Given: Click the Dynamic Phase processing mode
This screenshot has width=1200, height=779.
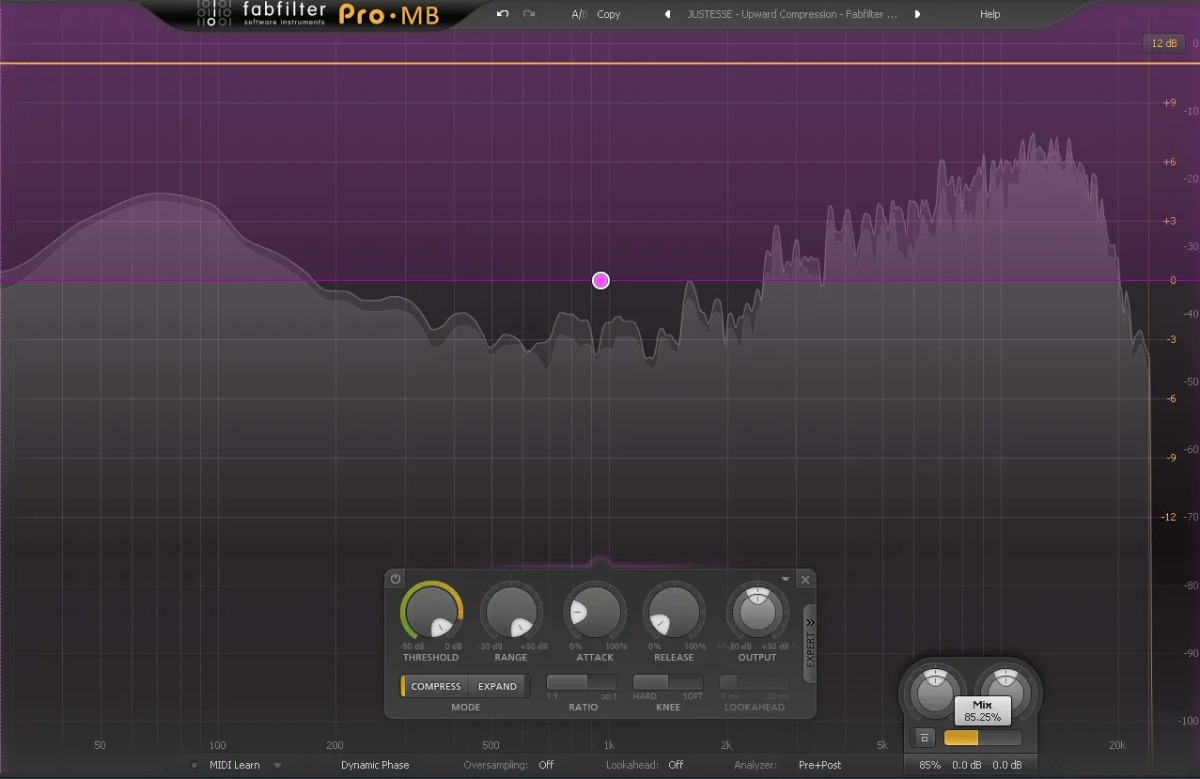Looking at the screenshot, I should [x=374, y=765].
